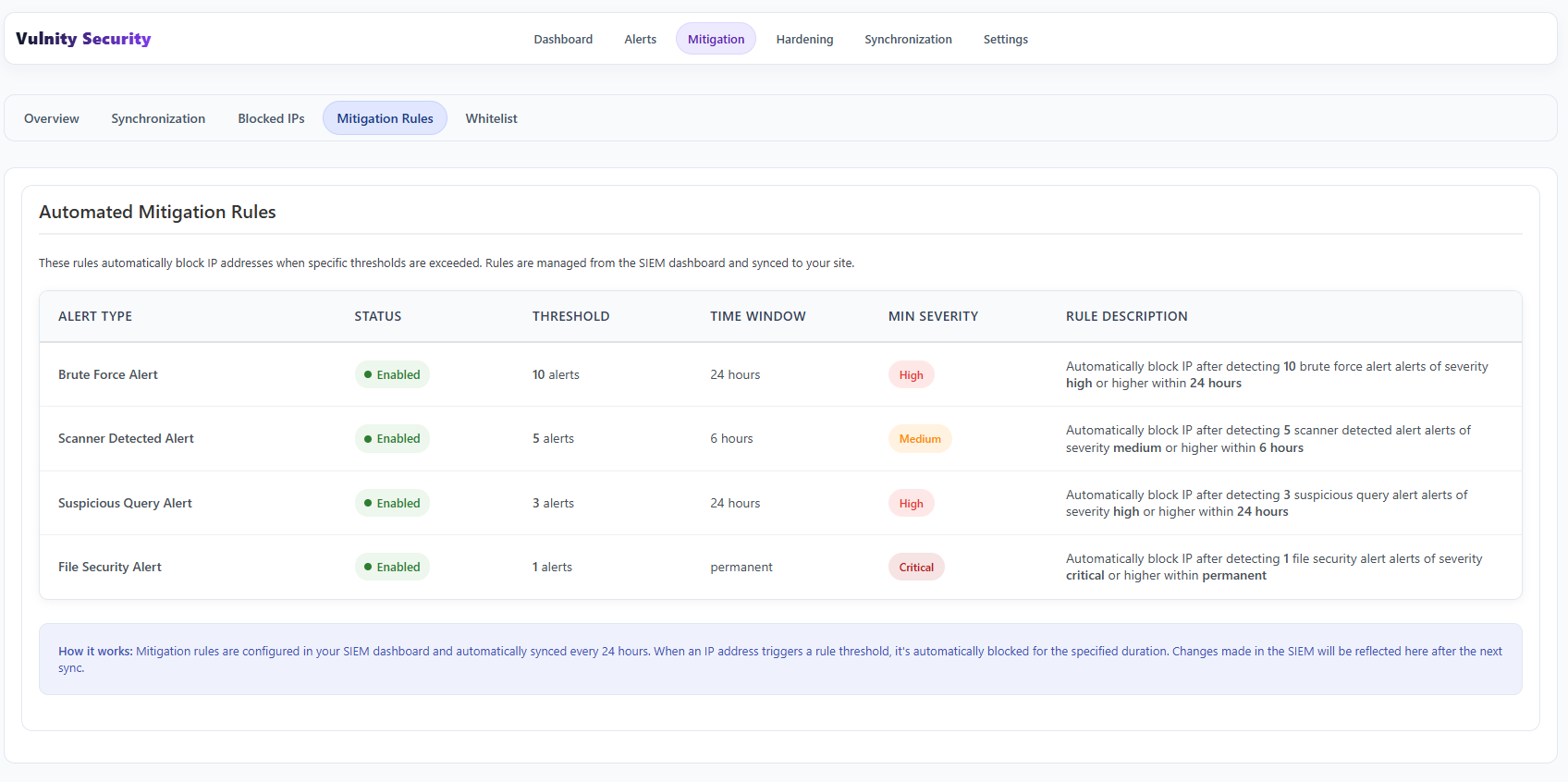This screenshot has width=1568, height=782.
Task: Click Brute Force Alert's '24 hours' time window
Action: pyautogui.click(x=735, y=374)
